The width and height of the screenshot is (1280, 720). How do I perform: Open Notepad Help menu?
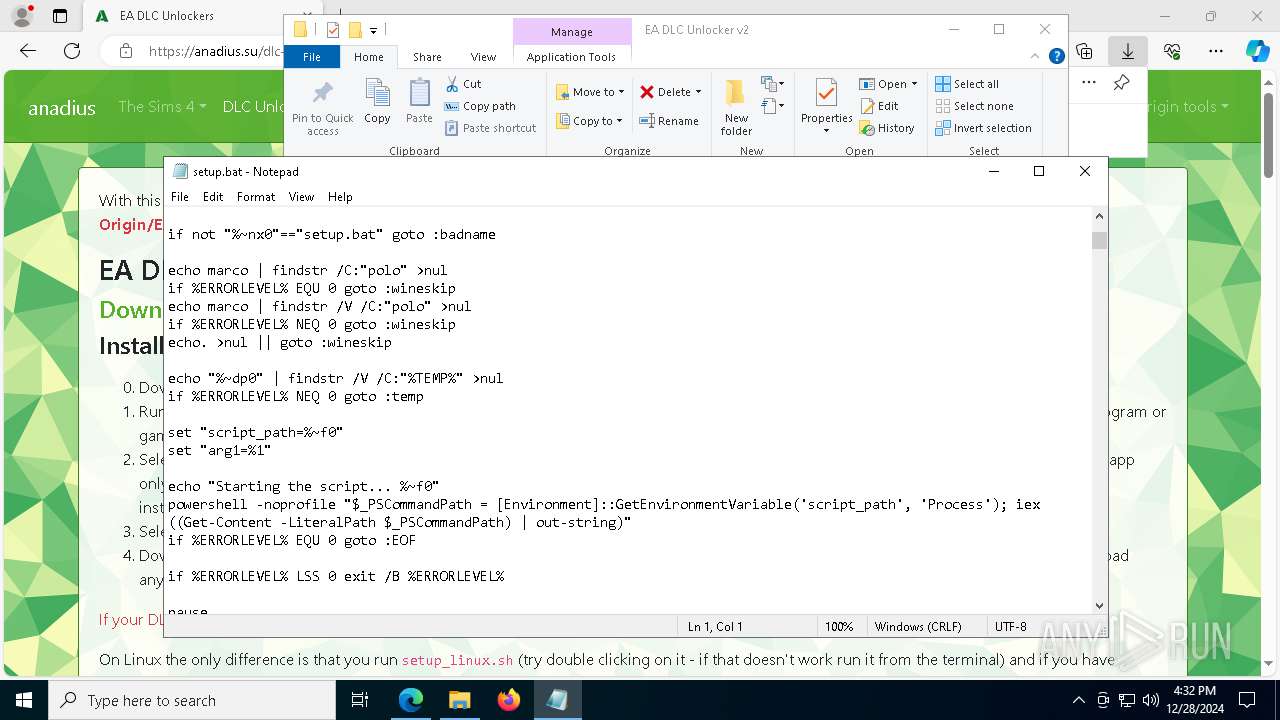tap(340, 197)
